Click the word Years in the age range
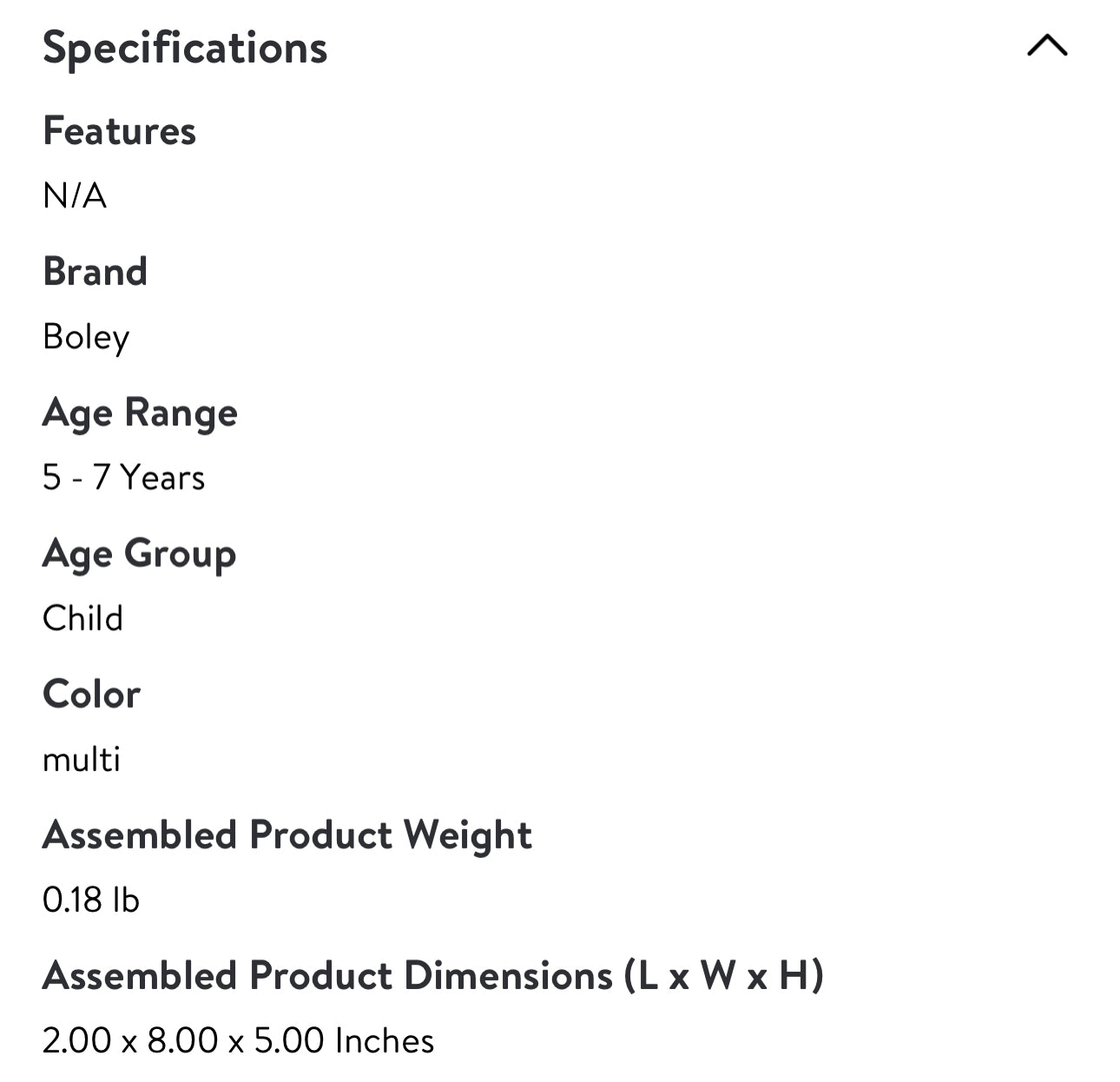Viewport: 1120px width, 1082px height. tap(162, 478)
